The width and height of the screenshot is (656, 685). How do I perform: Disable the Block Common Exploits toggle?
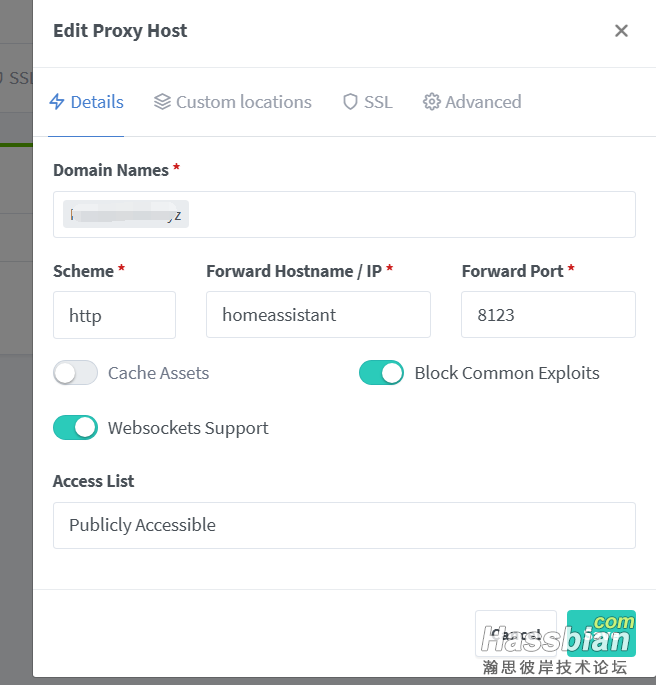381,373
